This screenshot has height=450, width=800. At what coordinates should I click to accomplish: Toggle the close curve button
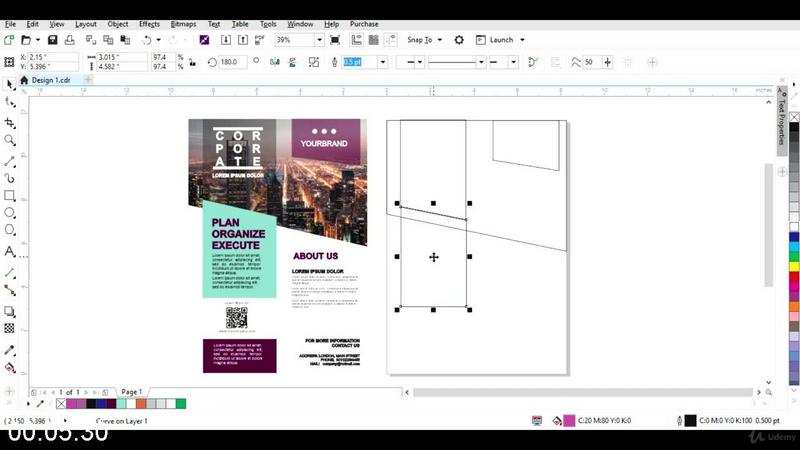tap(533, 62)
